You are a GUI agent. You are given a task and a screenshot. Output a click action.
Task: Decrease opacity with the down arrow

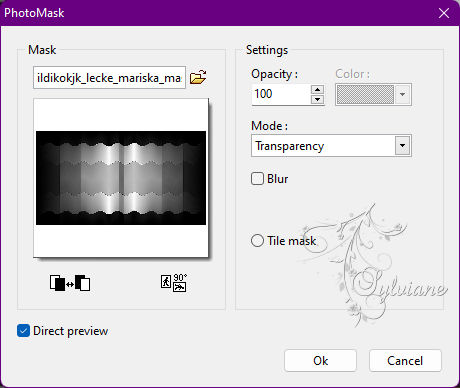(x=317, y=99)
